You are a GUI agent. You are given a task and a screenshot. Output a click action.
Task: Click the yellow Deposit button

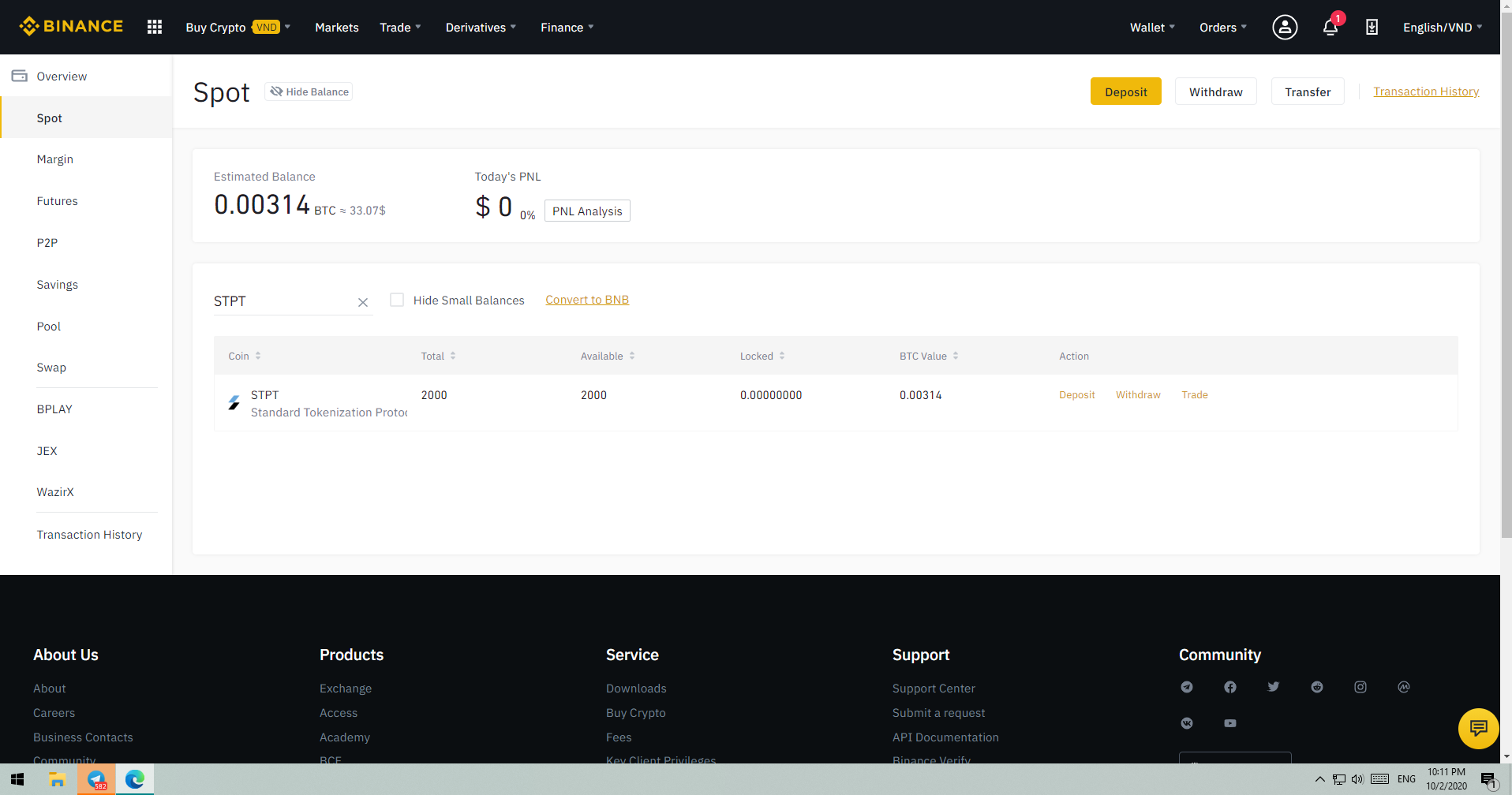click(1125, 91)
